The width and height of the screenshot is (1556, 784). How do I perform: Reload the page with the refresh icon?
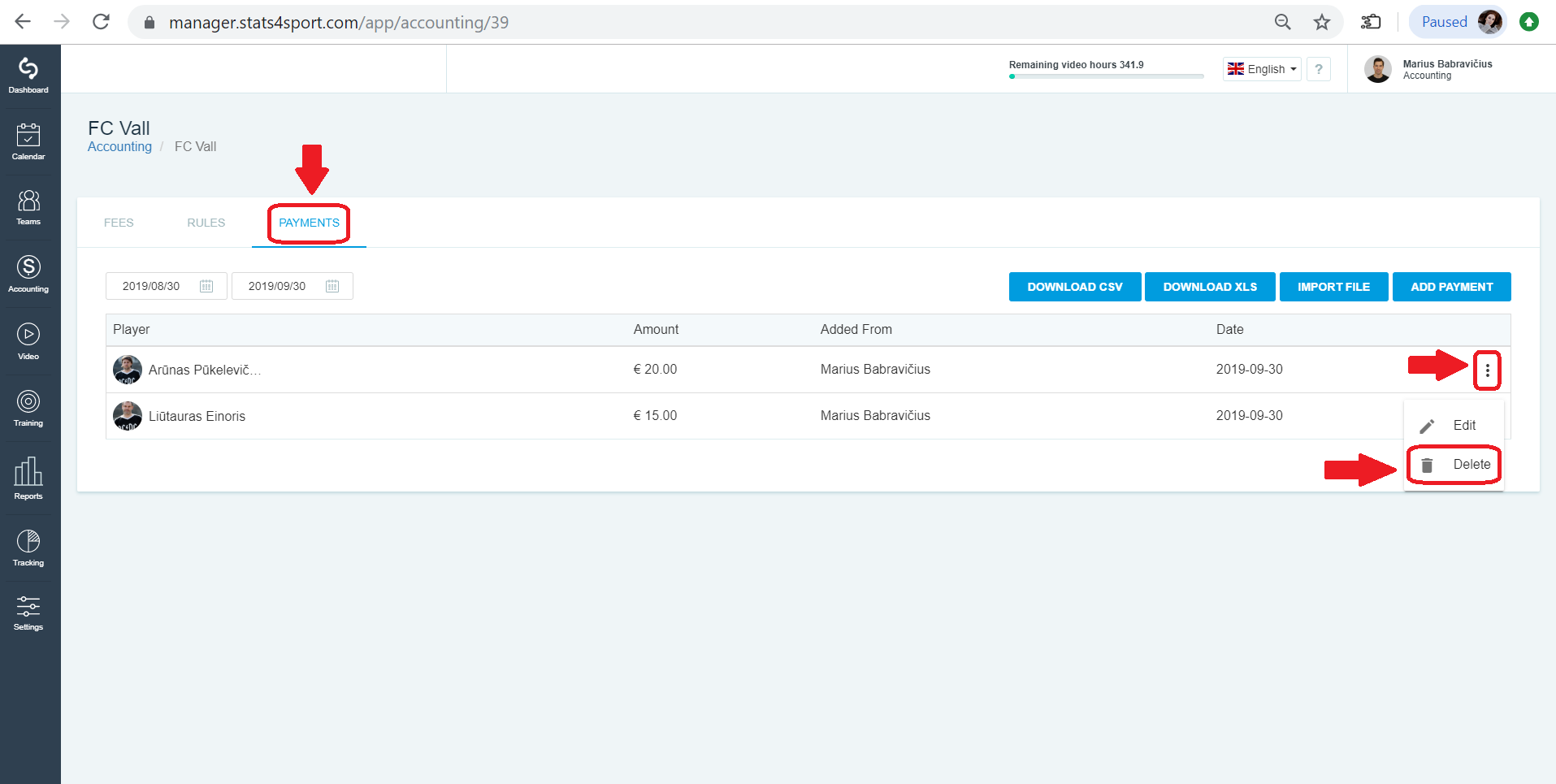[x=101, y=22]
